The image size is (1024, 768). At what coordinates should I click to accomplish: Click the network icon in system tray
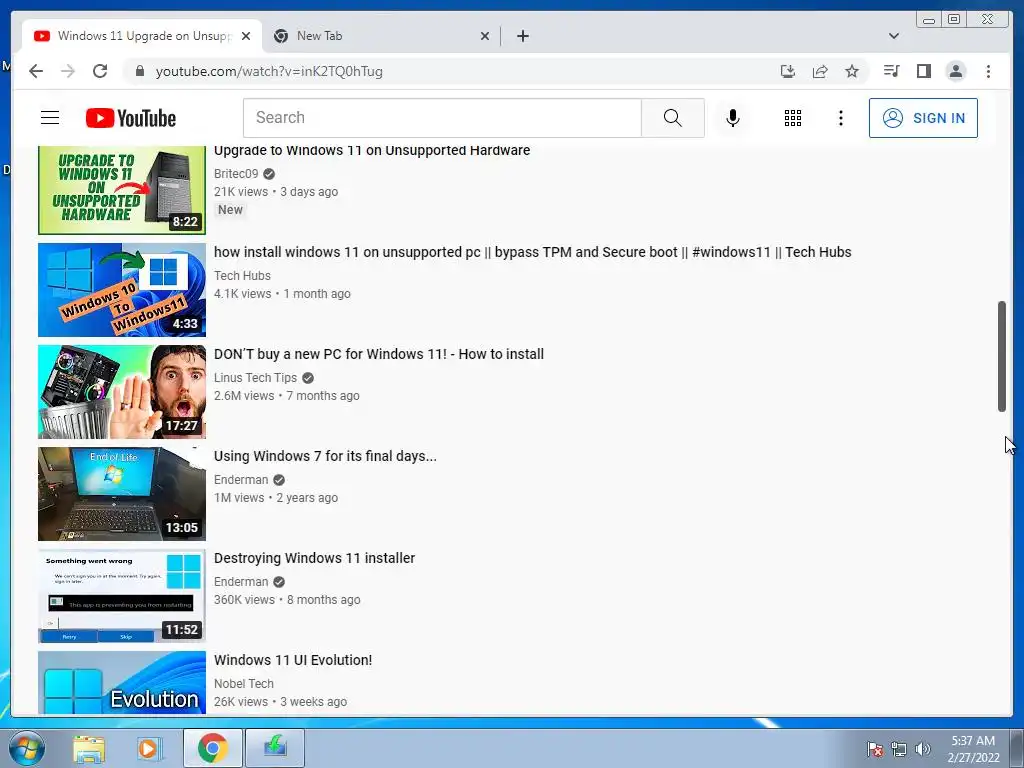point(899,749)
